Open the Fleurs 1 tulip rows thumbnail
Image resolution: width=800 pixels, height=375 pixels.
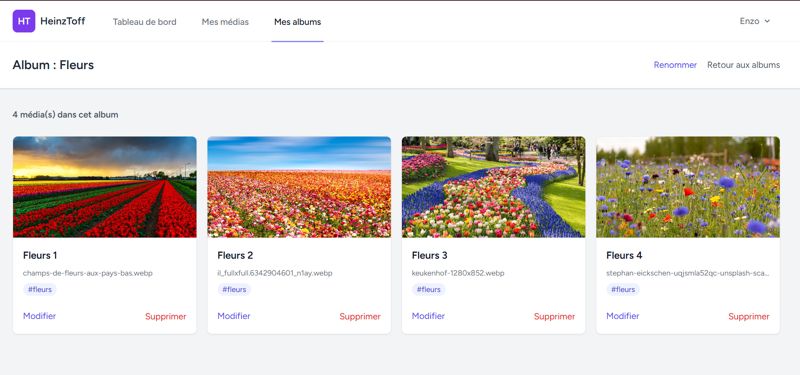pyautogui.click(x=105, y=187)
